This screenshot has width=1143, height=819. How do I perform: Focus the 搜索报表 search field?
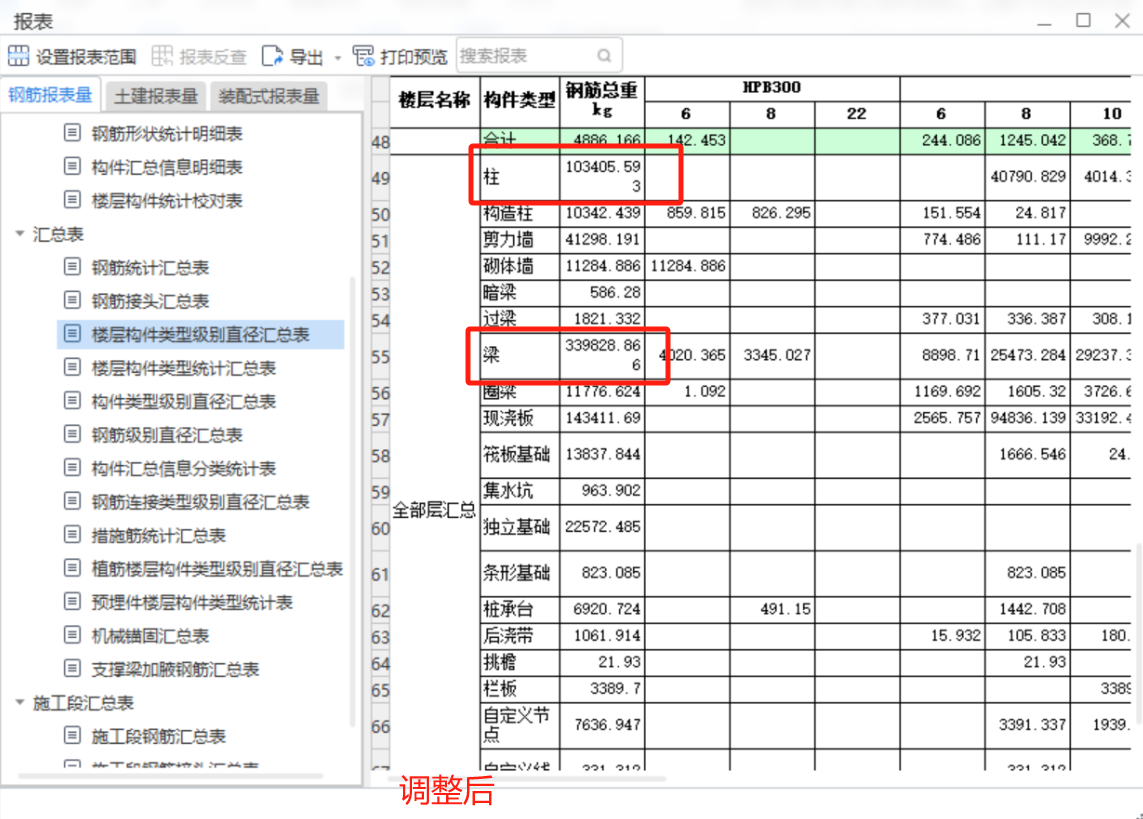tap(539, 55)
